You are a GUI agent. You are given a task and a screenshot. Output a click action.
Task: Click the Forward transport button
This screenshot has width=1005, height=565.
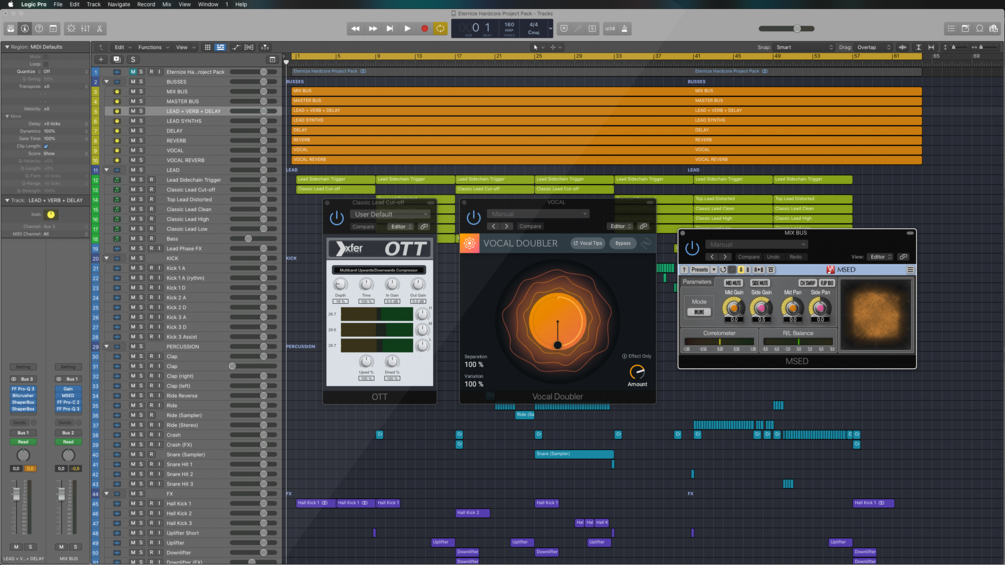(372, 28)
